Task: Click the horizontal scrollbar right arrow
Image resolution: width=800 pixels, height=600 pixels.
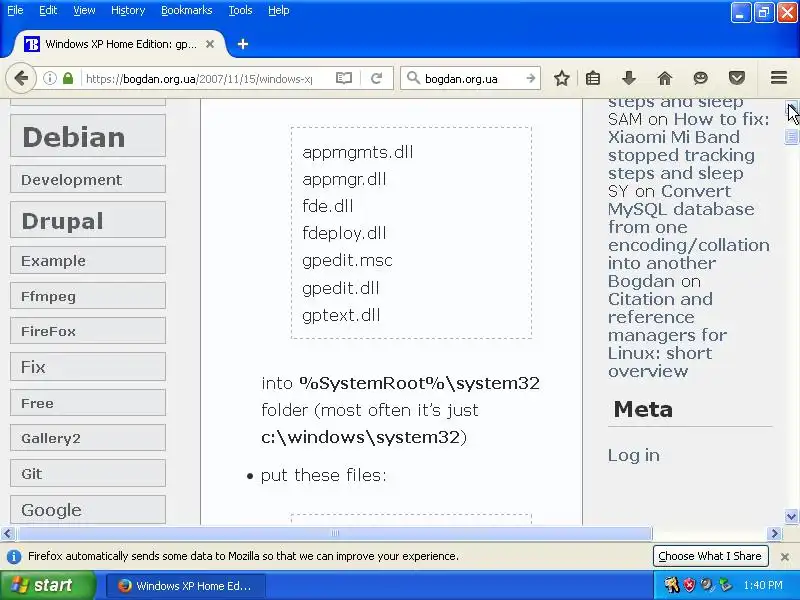Action: [x=774, y=534]
